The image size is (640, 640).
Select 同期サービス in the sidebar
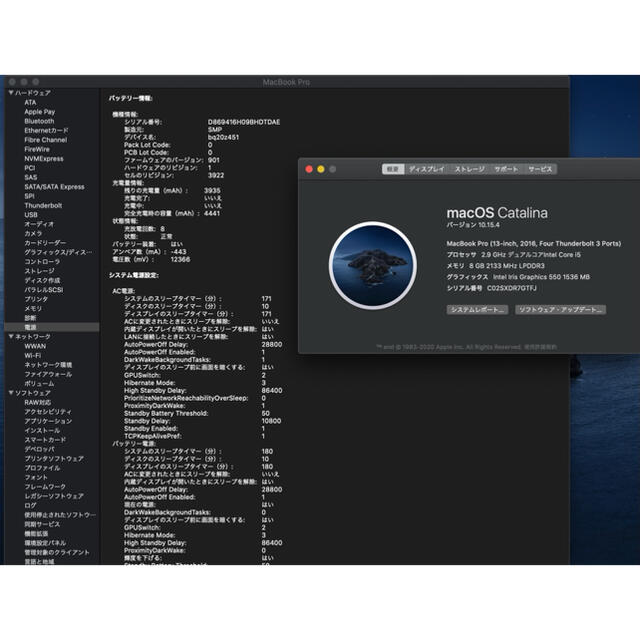coord(42,524)
